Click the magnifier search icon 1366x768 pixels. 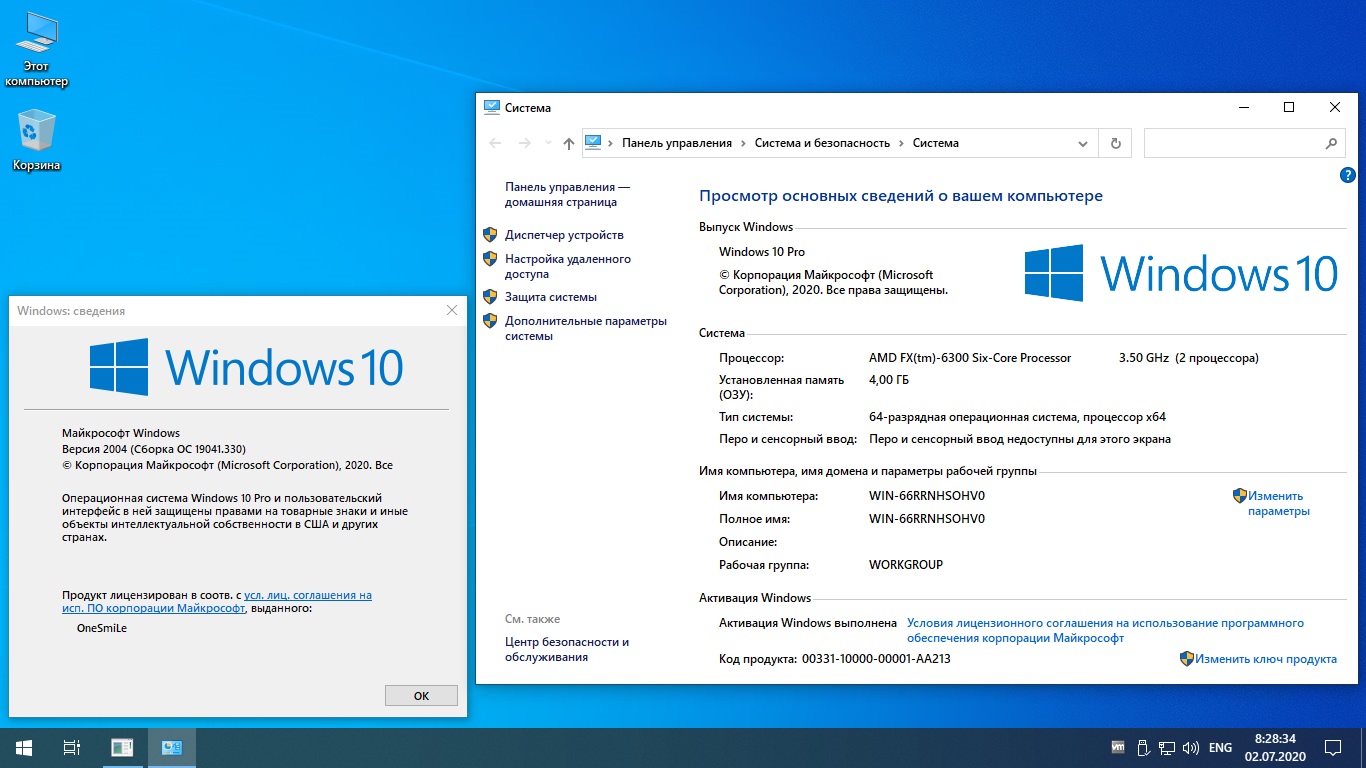click(1331, 143)
